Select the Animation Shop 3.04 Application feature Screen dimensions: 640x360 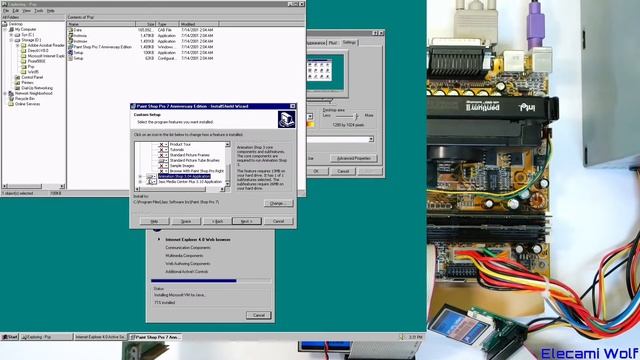[184, 176]
